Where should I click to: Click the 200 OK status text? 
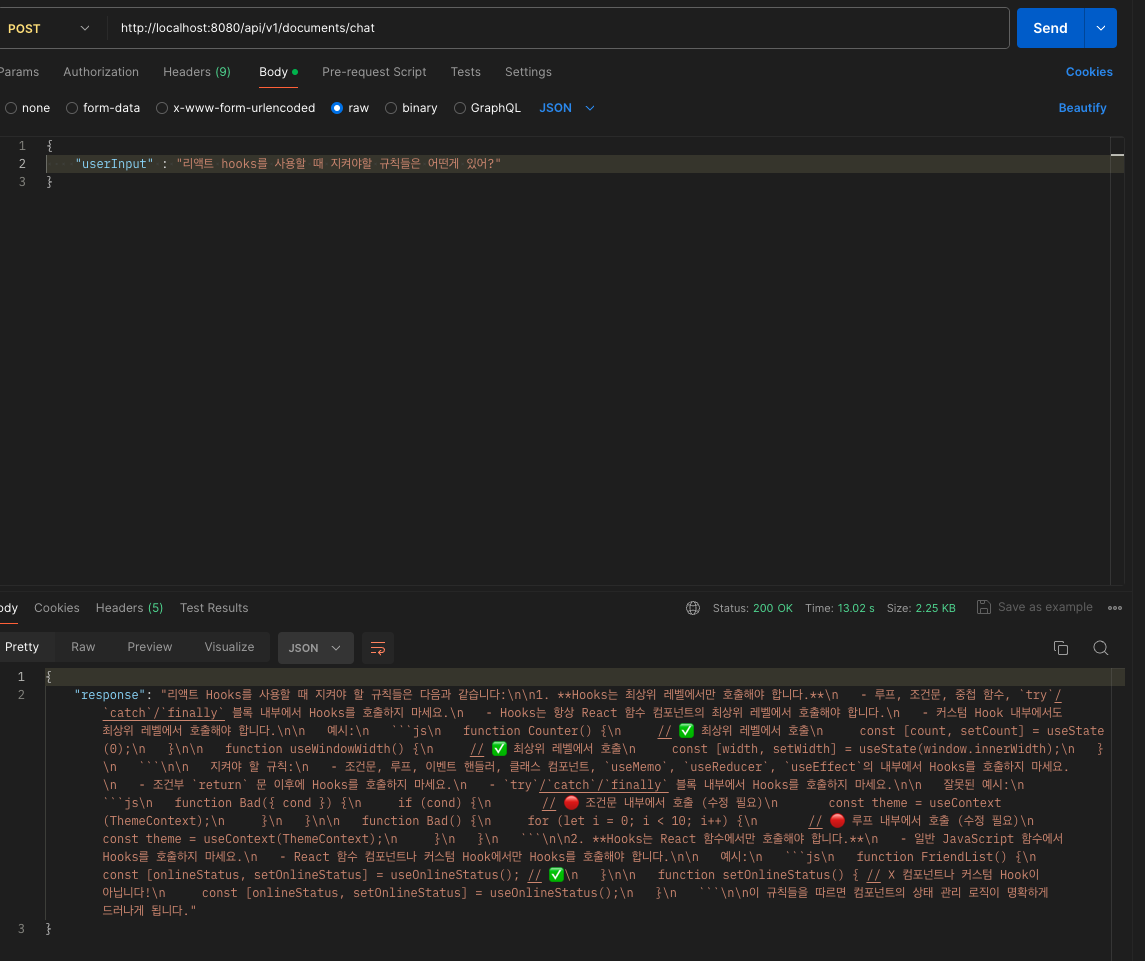click(x=773, y=608)
